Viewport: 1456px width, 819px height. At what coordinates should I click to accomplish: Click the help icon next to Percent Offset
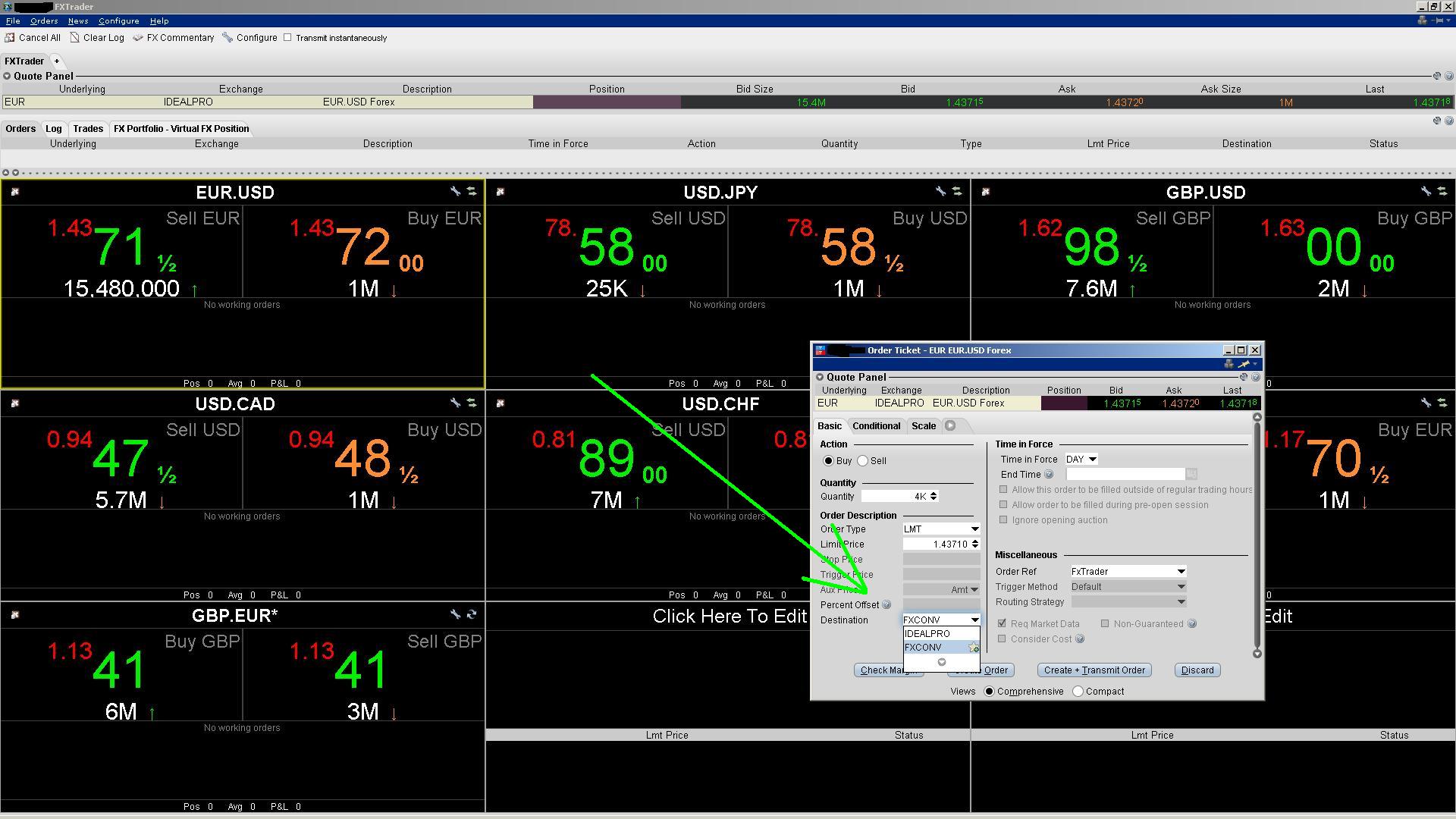pyautogui.click(x=886, y=605)
